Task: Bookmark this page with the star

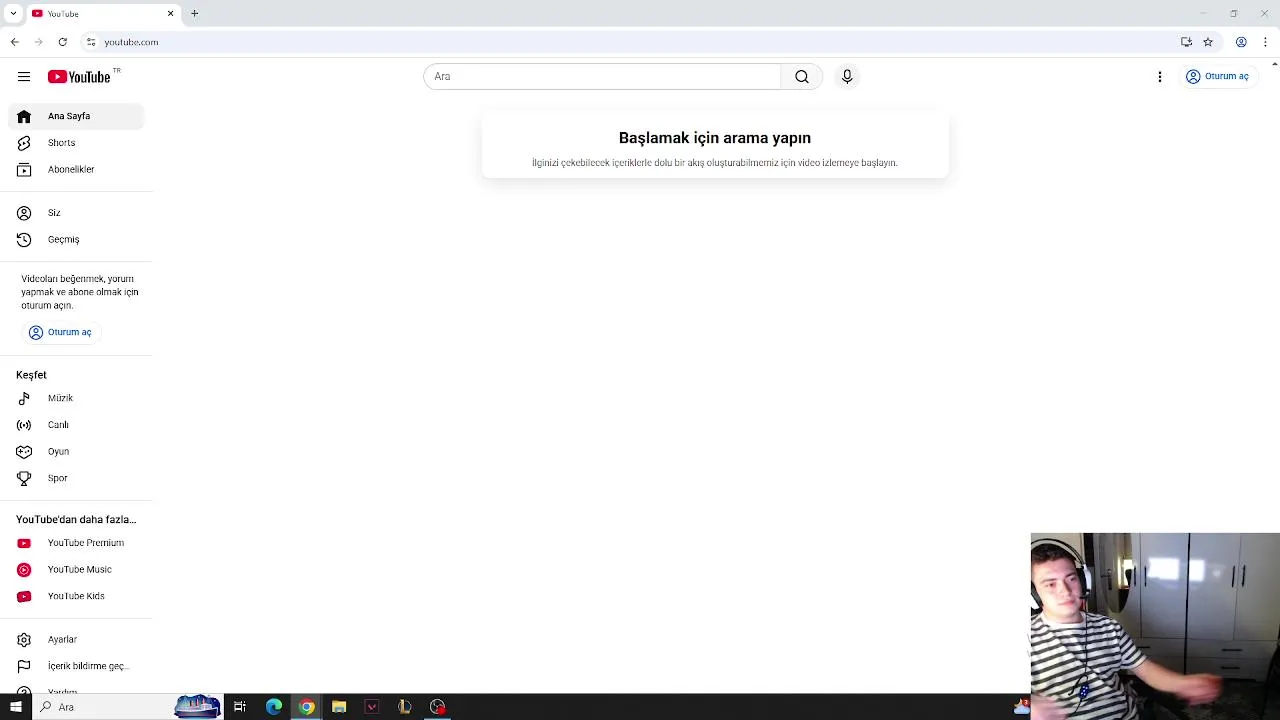Action: pyautogui.click(x=1208, y=42)
